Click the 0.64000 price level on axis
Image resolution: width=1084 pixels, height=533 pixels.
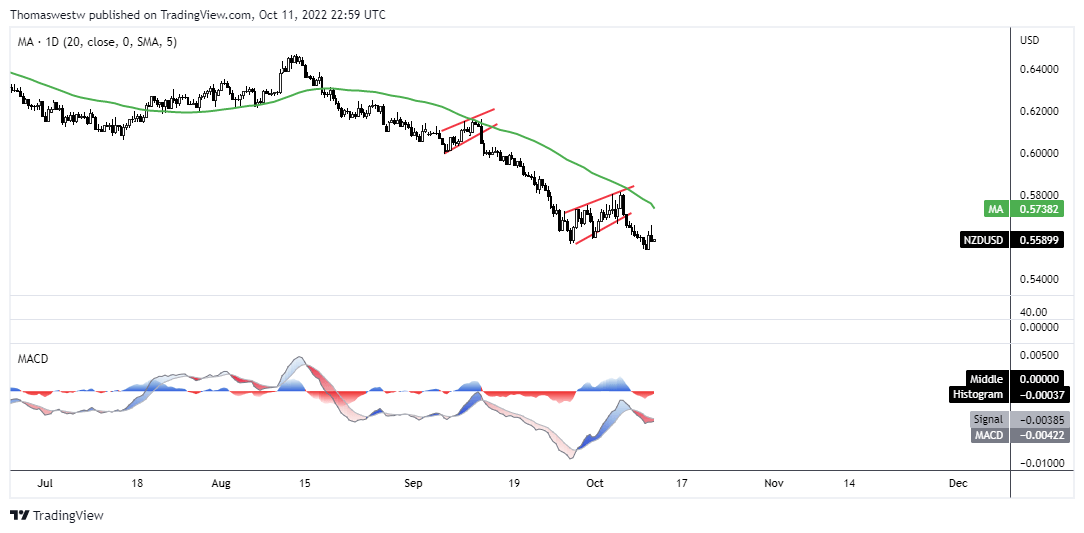(1039, 69)
